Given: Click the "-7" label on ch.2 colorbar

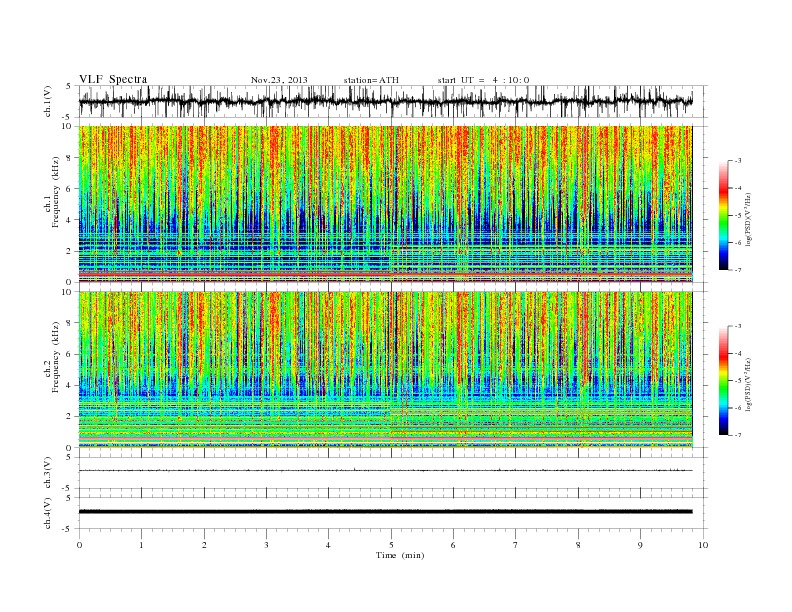Looking at the screenshot, I should click(738, 435).
